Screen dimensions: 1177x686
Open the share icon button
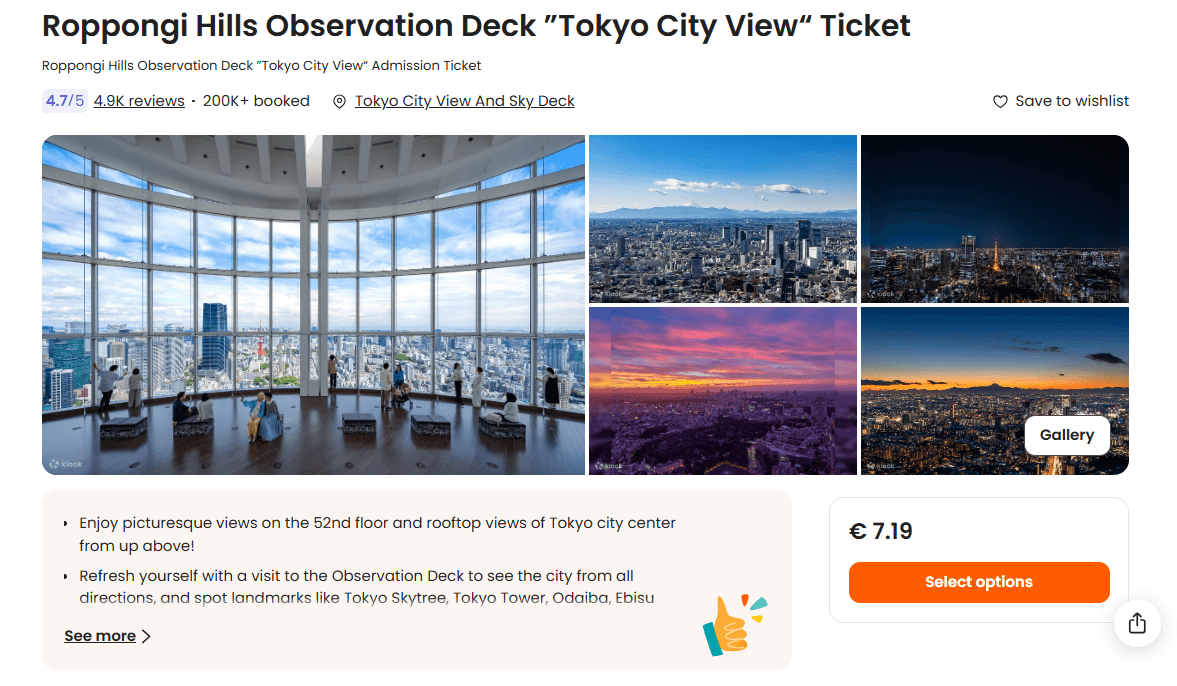coord(1137,623)
